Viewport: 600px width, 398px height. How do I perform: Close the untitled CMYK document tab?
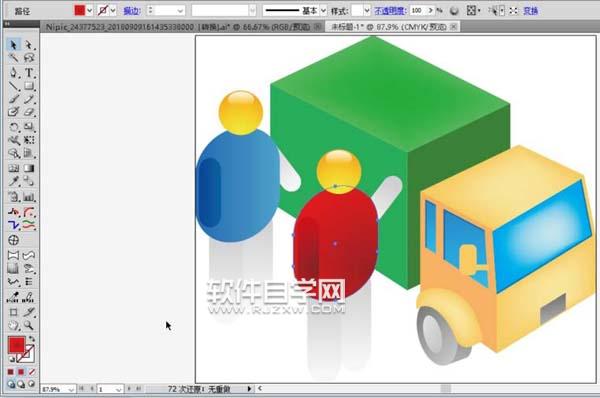click(x=453, y=27)
